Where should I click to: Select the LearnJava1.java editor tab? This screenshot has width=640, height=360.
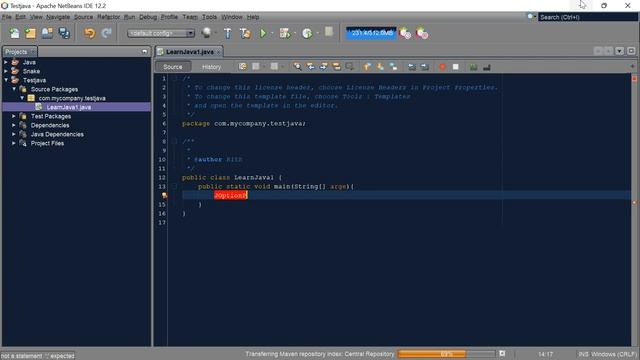(x=189, y=52)
